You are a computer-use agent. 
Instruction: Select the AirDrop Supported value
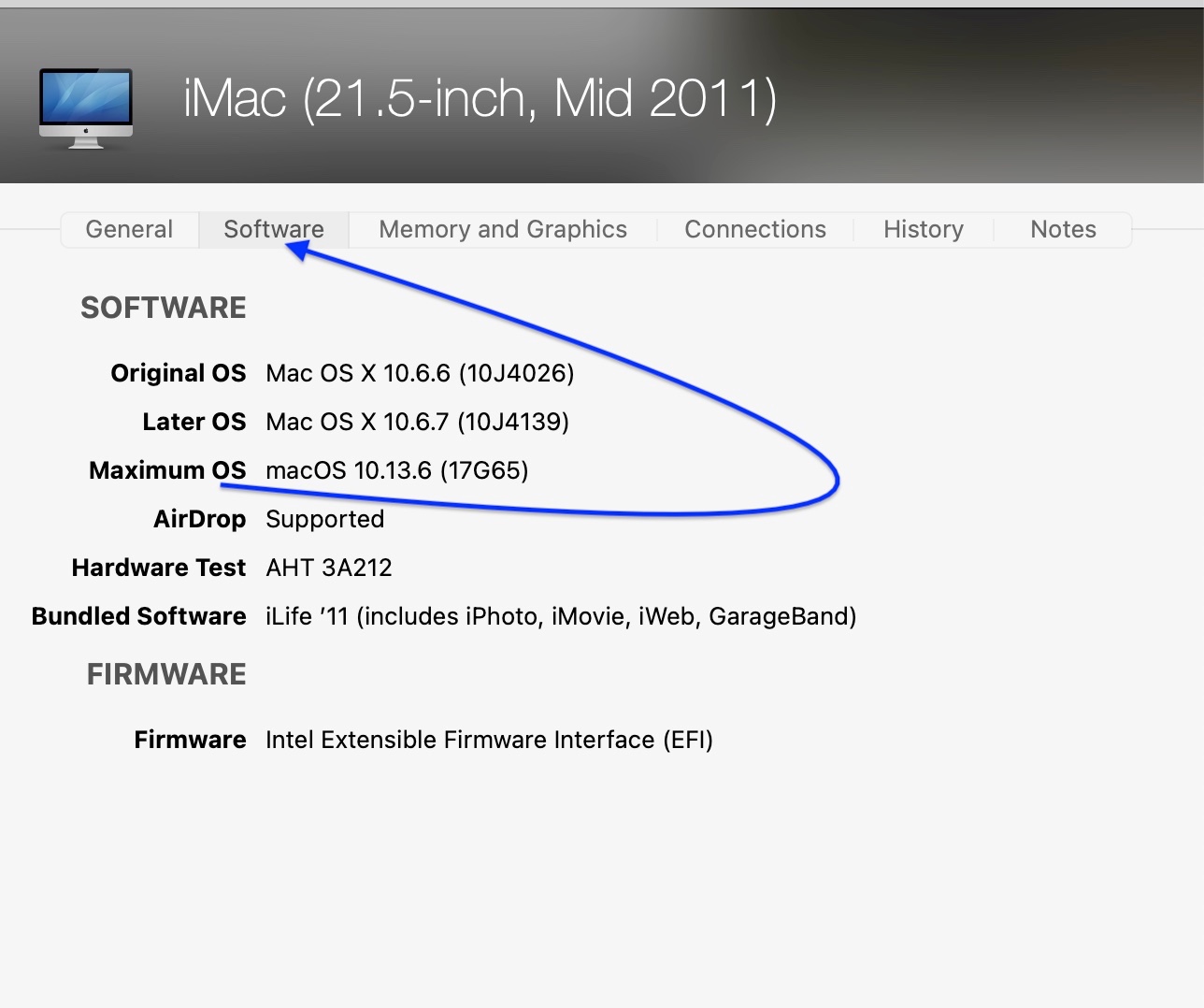click(325, 519)
